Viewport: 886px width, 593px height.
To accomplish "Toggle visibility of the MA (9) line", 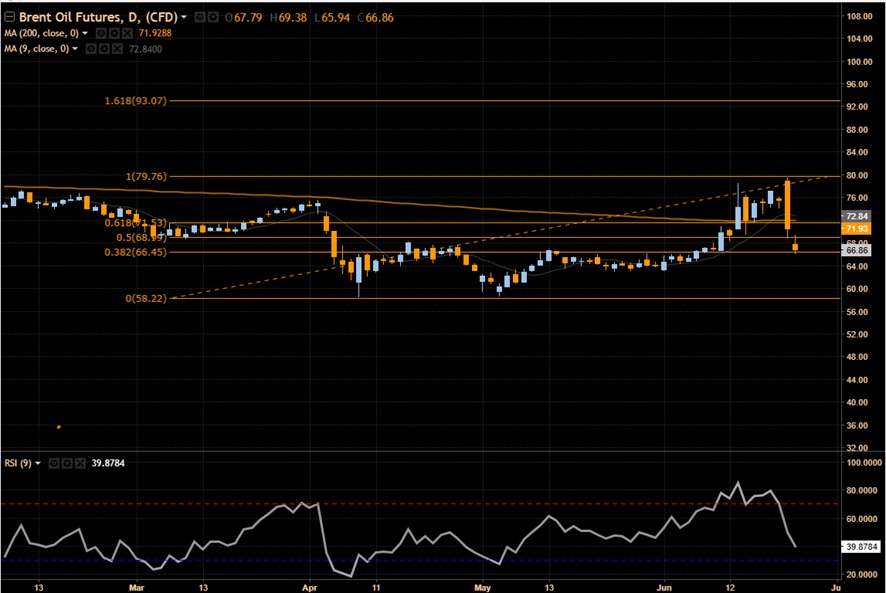I will 91,49.
